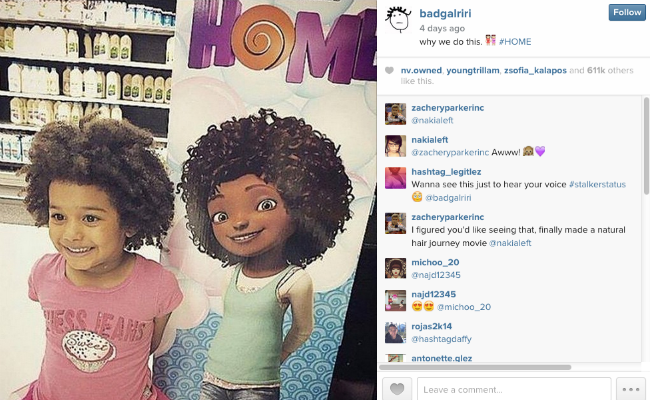Click the horizontal scrollbar below comments
Image resolution: width=650 pixels, height=400 pixels.
475,367
